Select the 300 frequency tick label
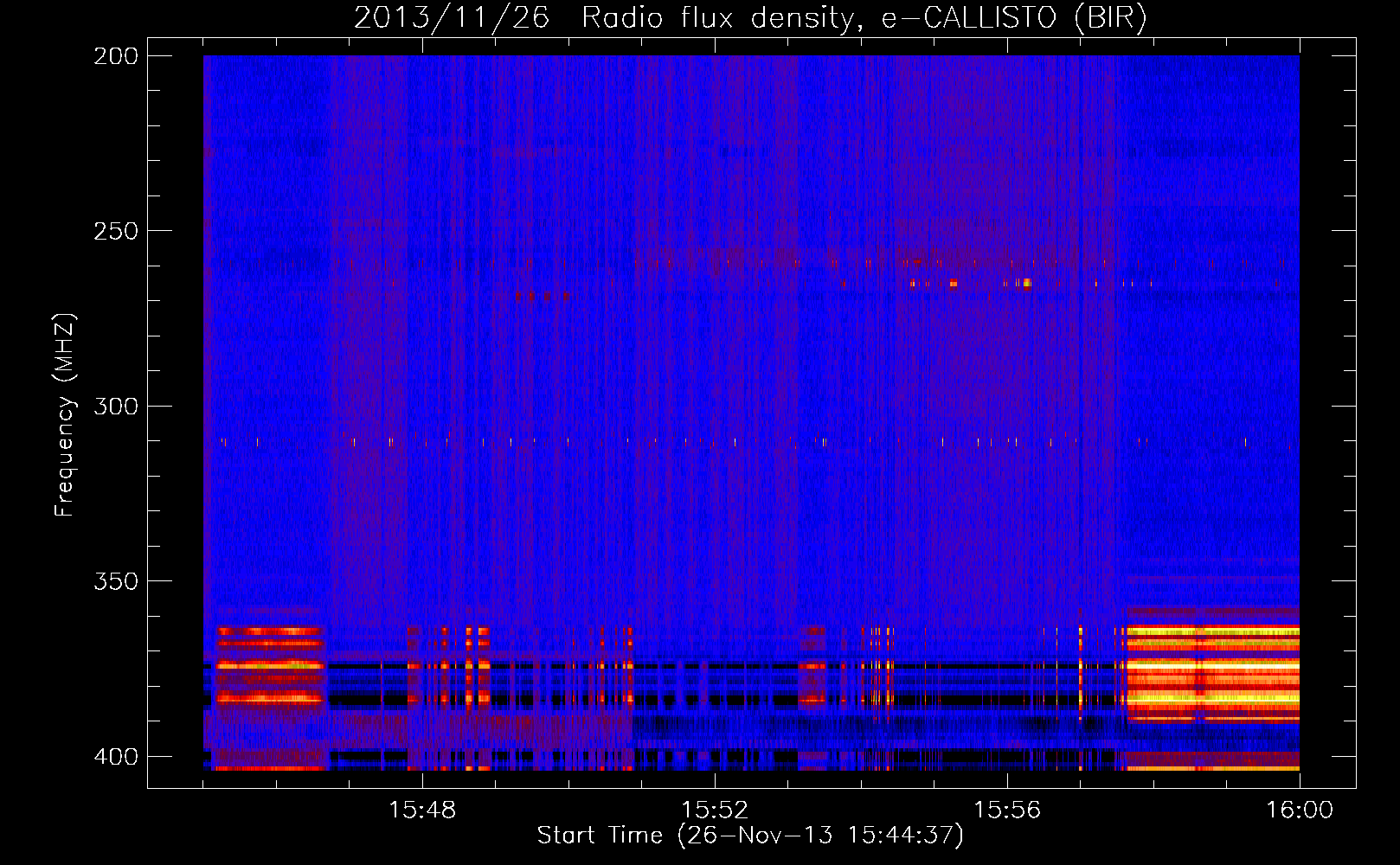 coord(116,406)
